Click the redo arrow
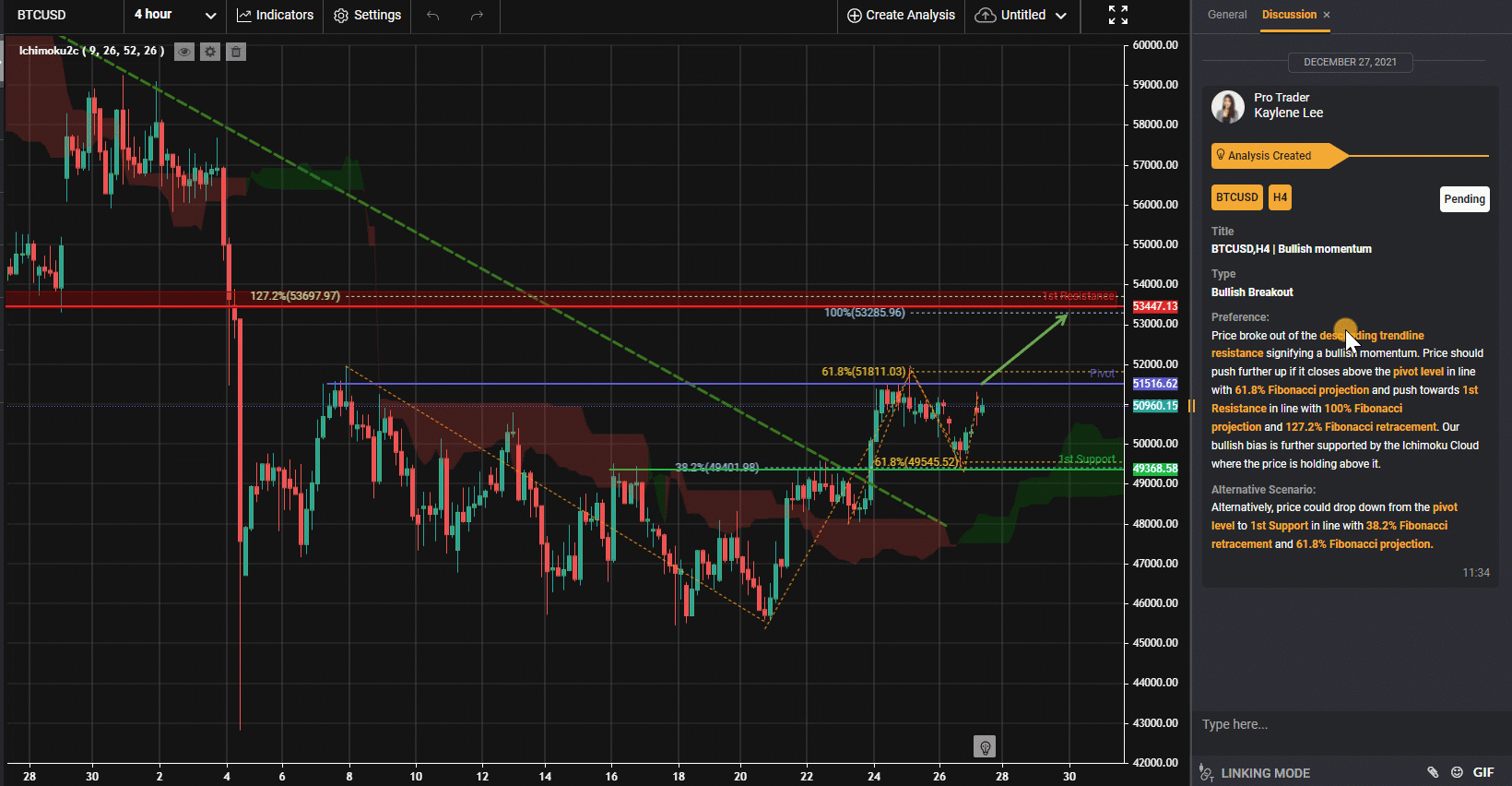Screen dimensions: 1512x786 tap(477, 15)
